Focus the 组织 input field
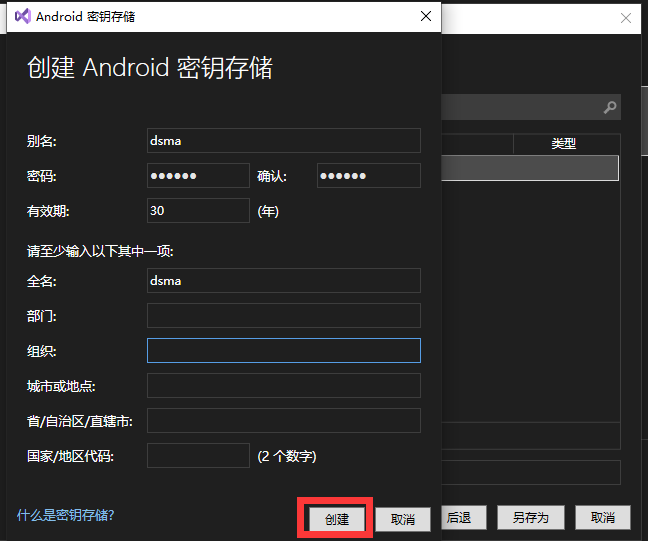 pos(284,350)
